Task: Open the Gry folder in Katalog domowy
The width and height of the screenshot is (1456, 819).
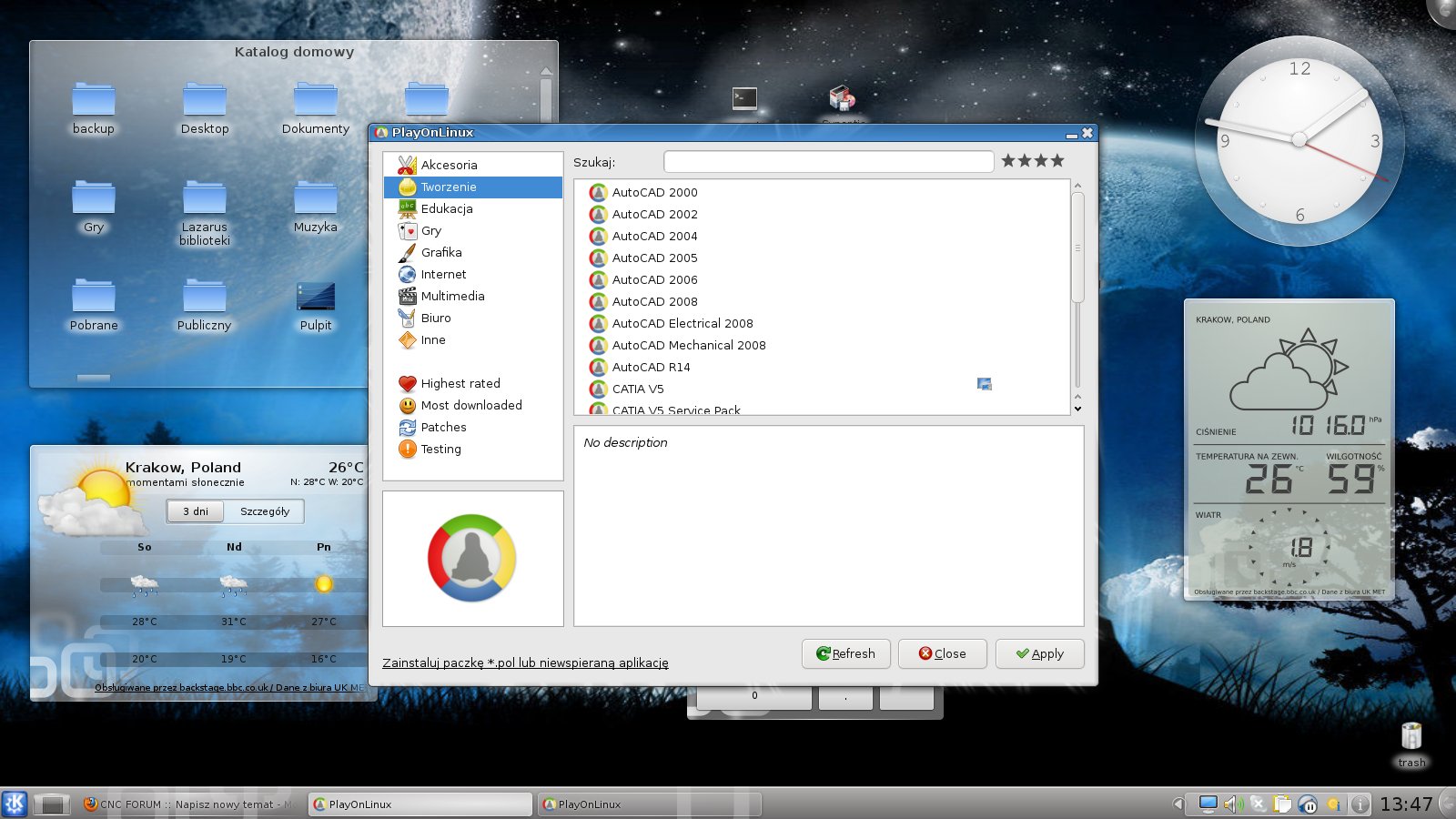Action: click(x=94, y=207)
